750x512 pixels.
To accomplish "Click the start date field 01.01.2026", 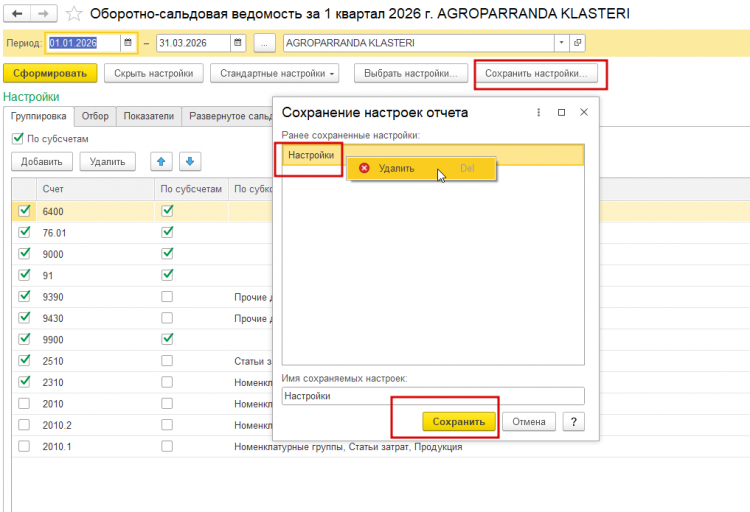I will click(x=83, y=43).
